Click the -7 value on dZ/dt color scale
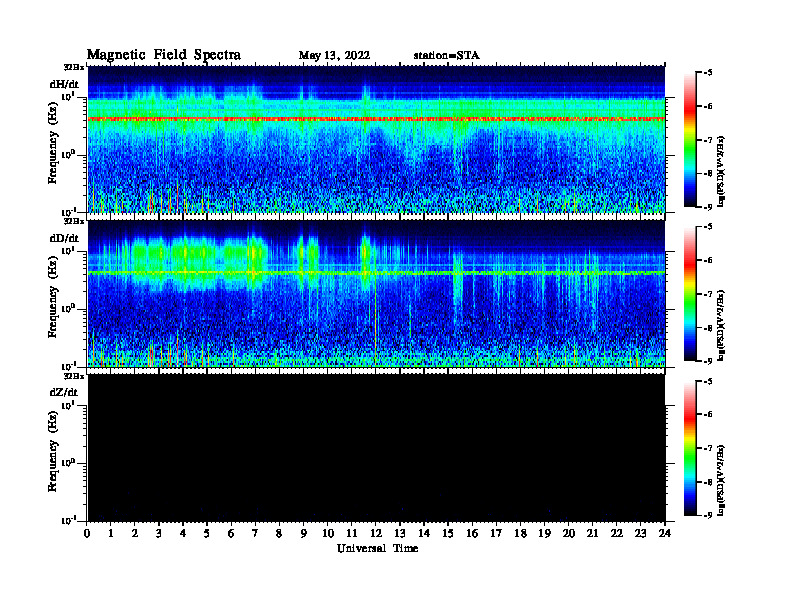This screenshot has height=612, width=792. click(708, 448)
